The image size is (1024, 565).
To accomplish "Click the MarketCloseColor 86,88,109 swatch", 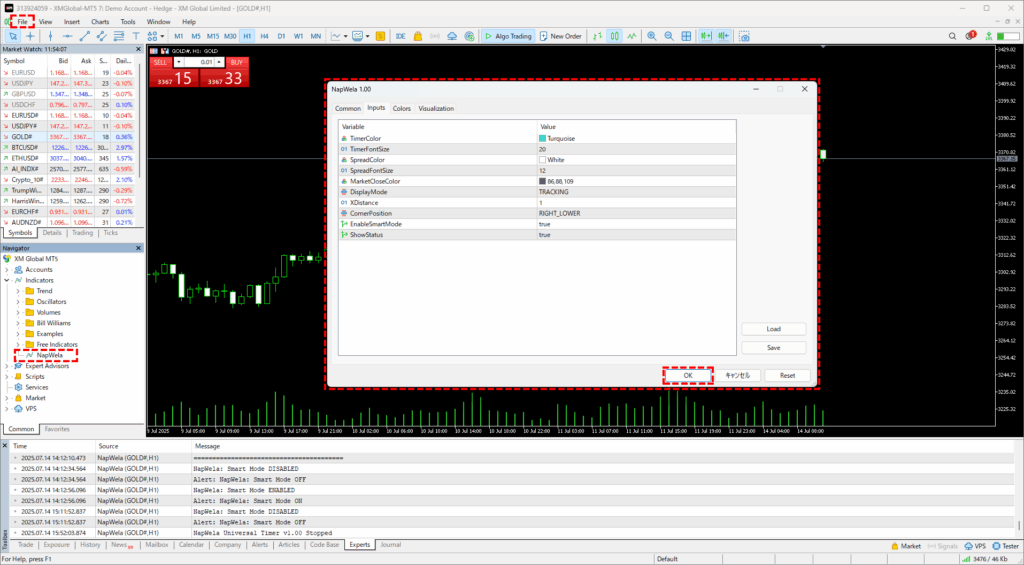I will pyautogui.click(x=542, y=182).
